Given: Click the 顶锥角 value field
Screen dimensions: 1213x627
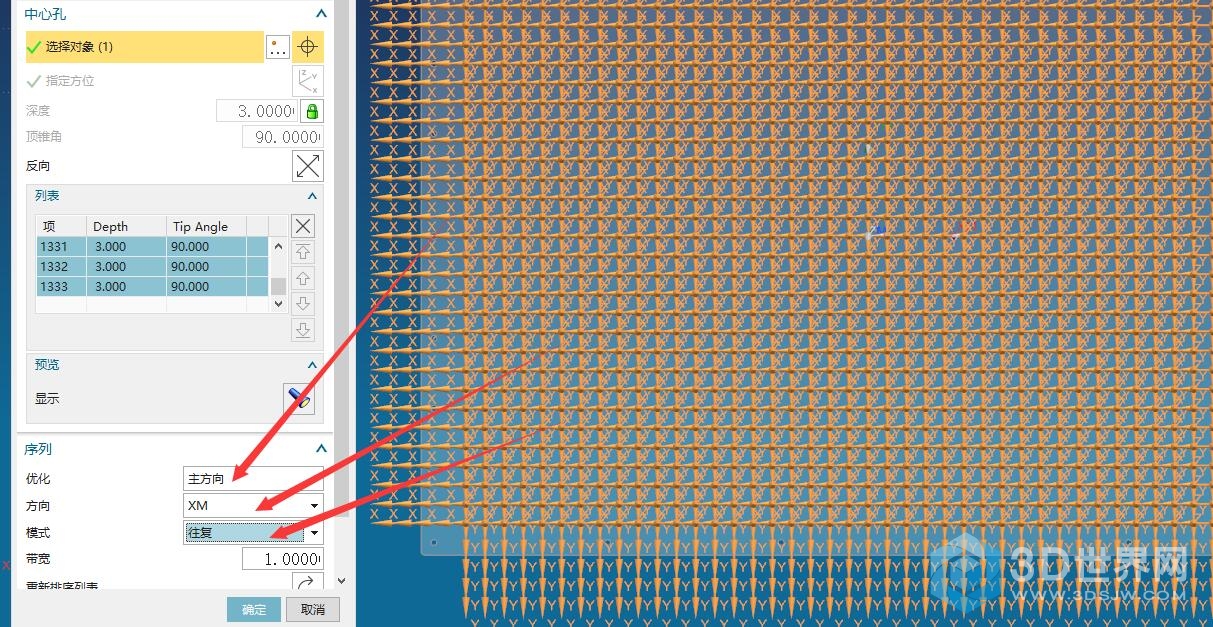Looking at the screenshot, I should click(x=283, y=137).
